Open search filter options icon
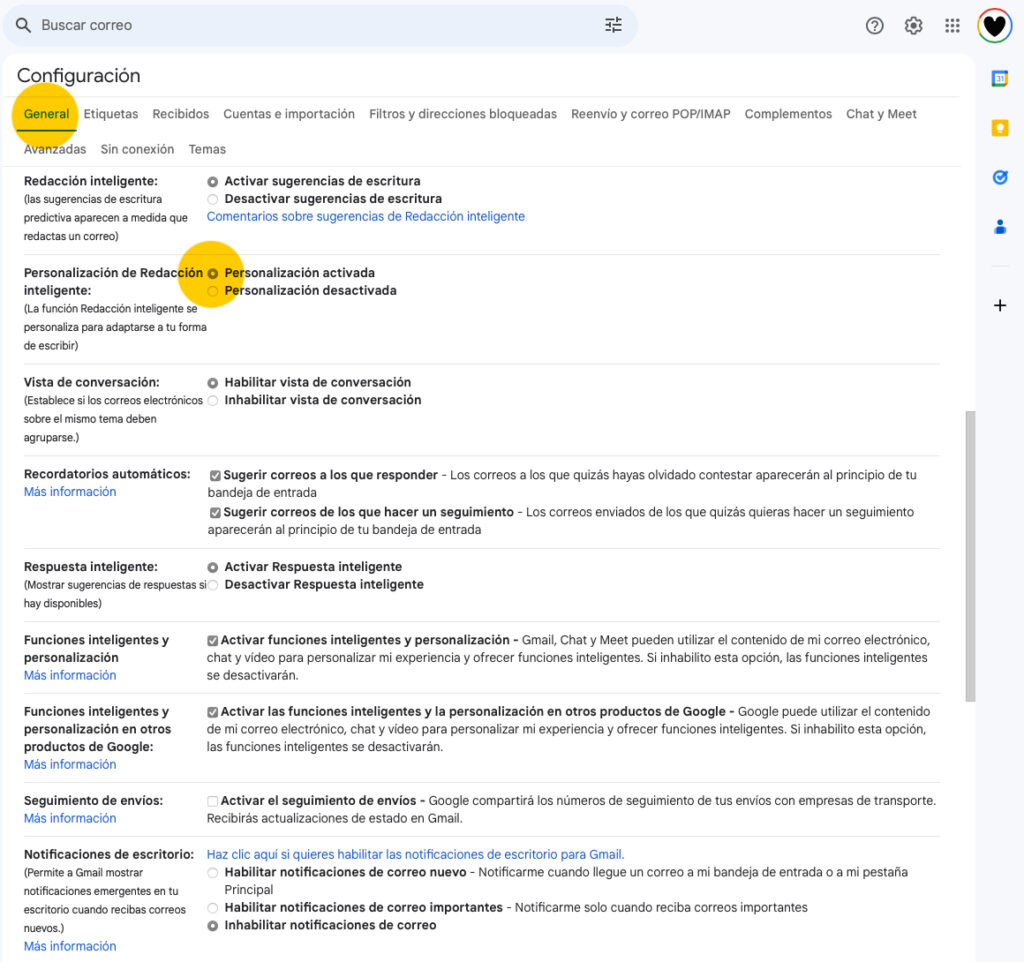The width and height of the screenshot is (1024, 962). [x=613, y=25]
